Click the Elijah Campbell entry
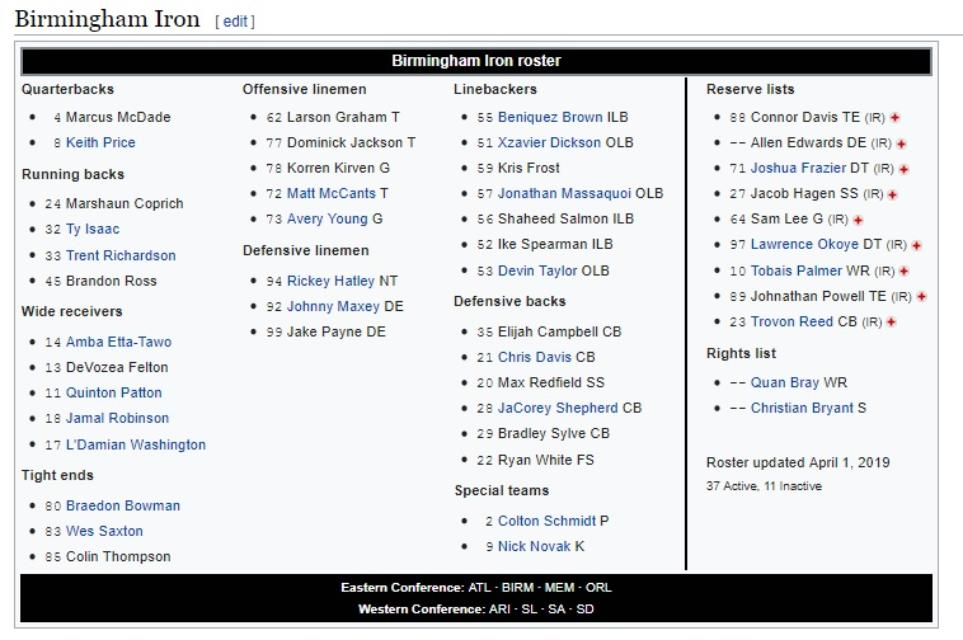 548,332
